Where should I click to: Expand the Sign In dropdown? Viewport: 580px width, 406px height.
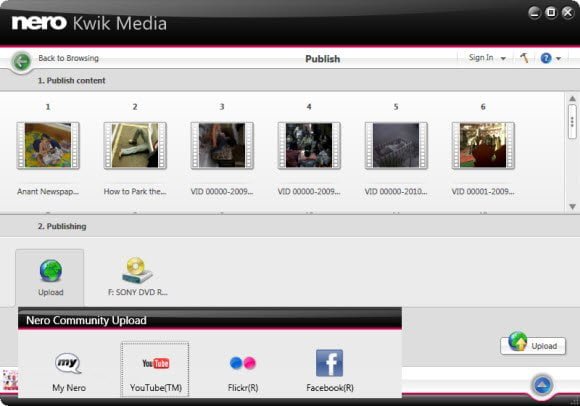487,58
